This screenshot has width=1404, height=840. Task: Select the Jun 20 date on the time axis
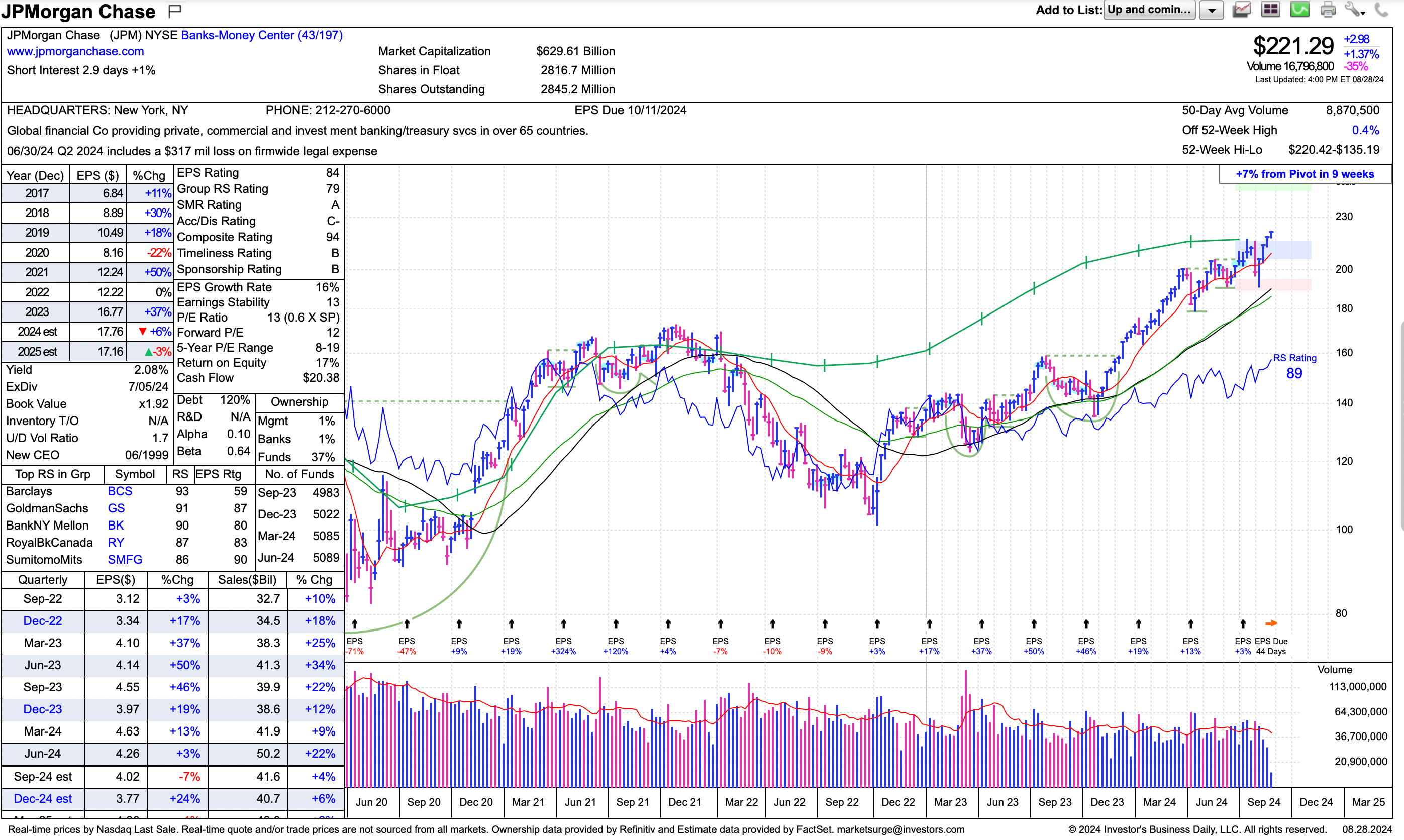pos(371,802)
